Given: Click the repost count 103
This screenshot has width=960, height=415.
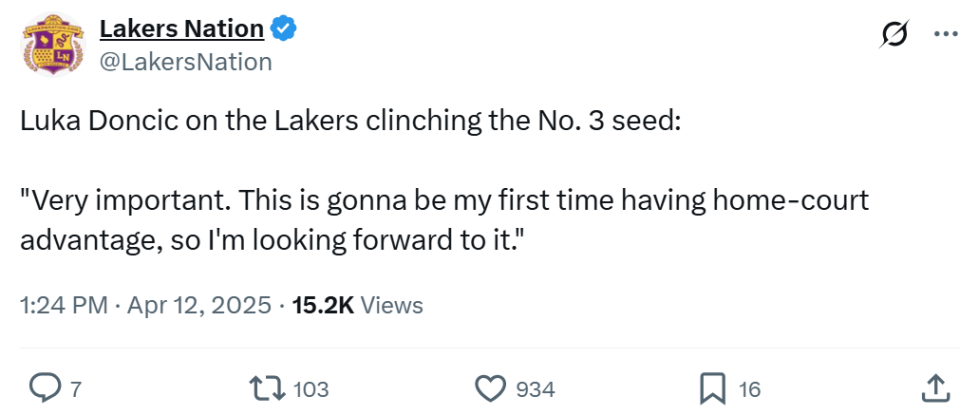Looking at the screenshot, I should pyautogui.click(x=311, y=389).
